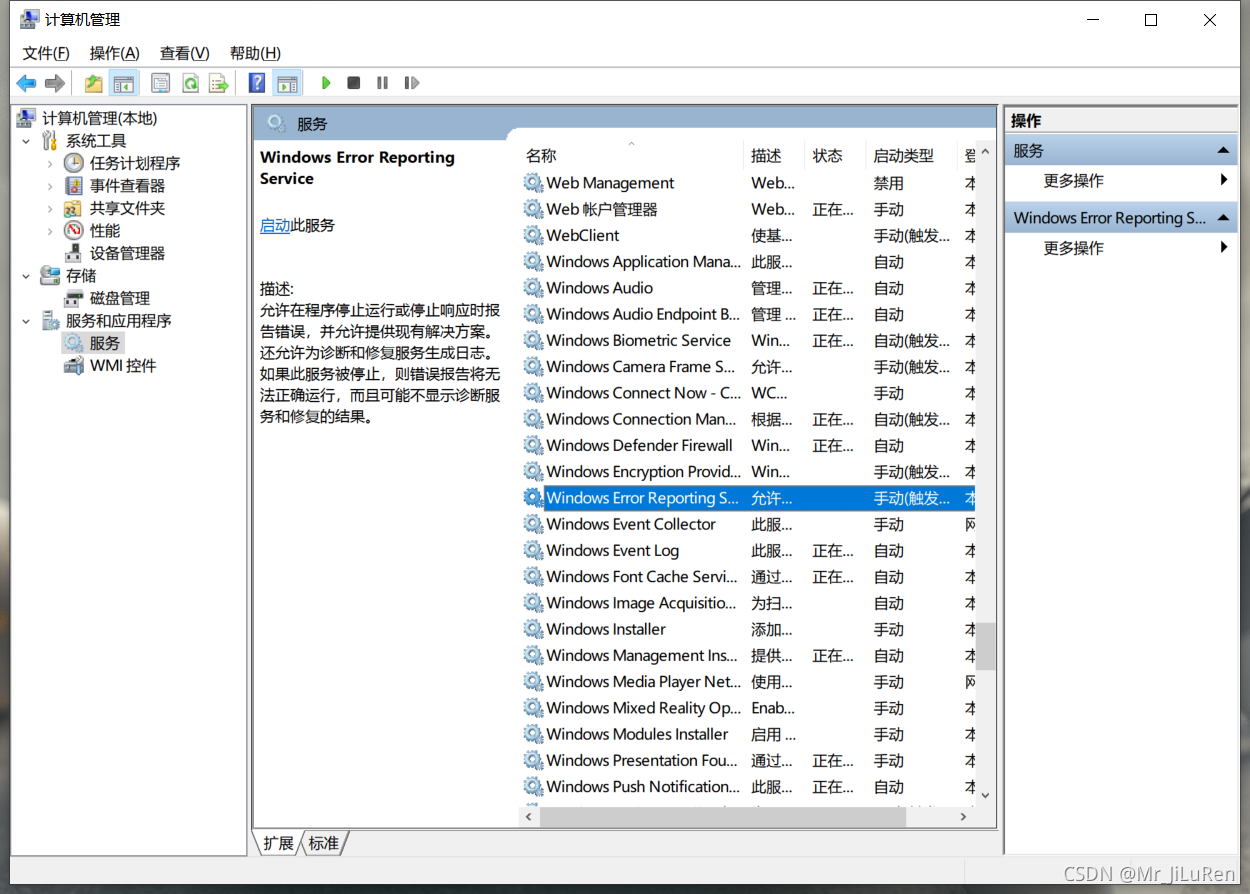Toggle Show/Hide Console Tree toolbar icon
This screenshot has height=894, width=1250.
[124, 83]
